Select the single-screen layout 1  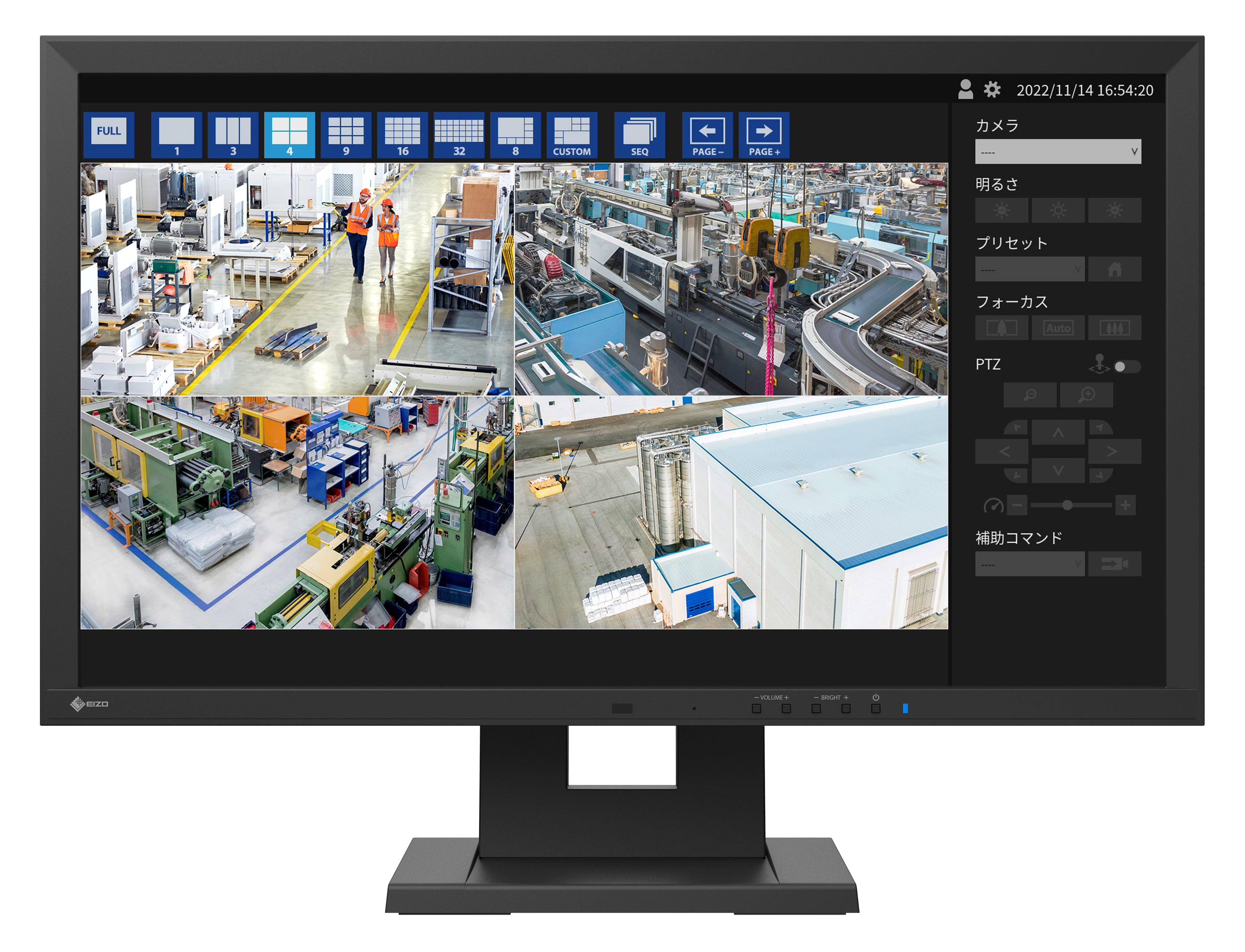pyautogui.click(x=176, y=135)
